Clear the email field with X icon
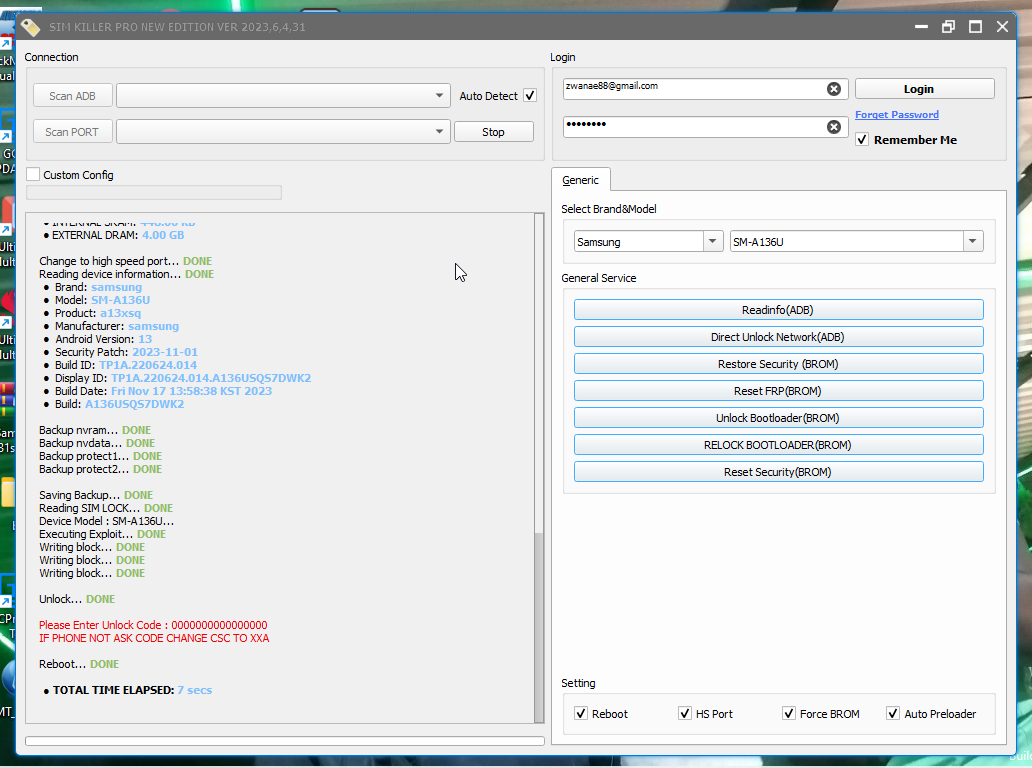Image resolution: width=1032 pixels, height=768 pixels. click(x=833, y=89)
